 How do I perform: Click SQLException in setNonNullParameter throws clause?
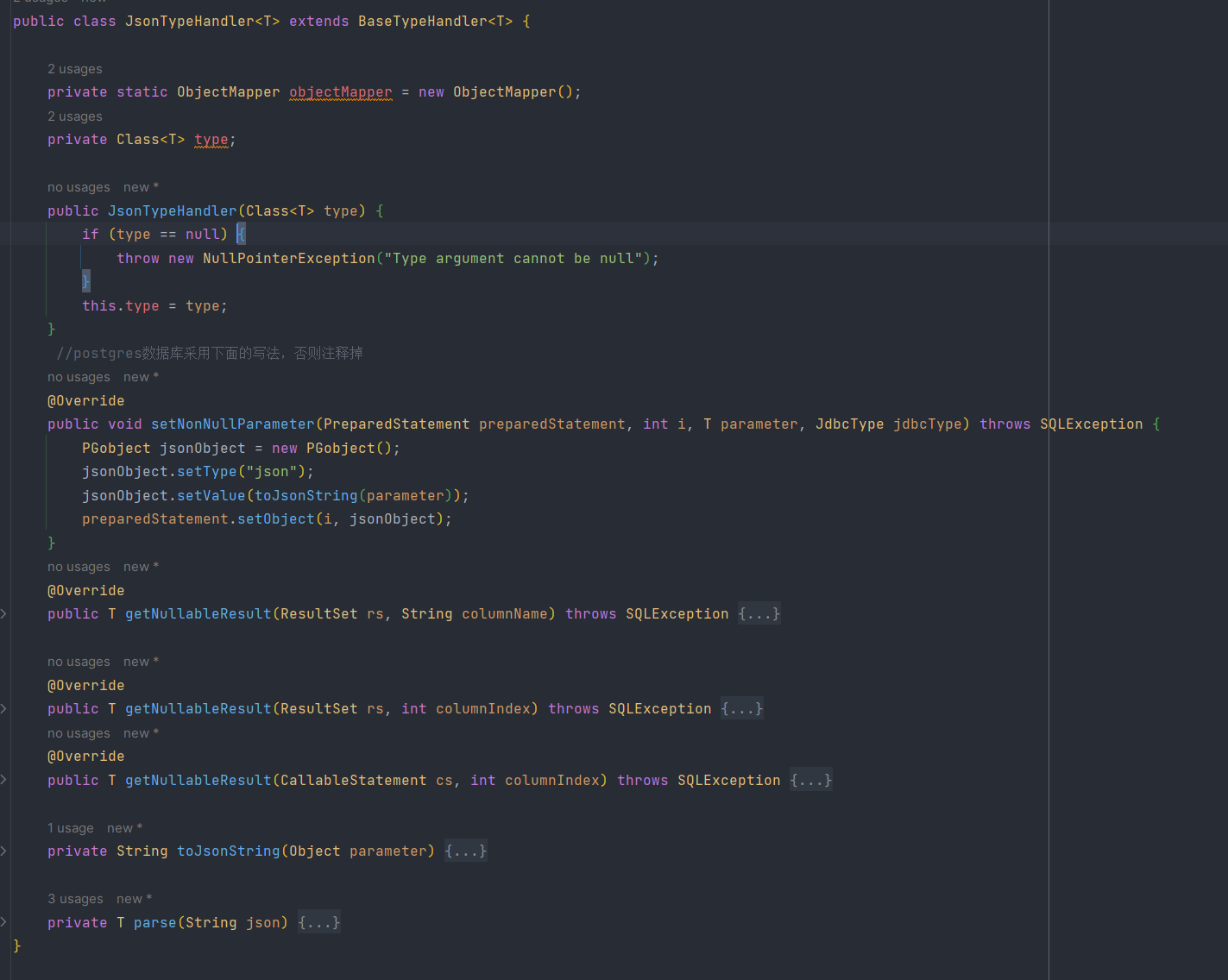pos(1091,424)
